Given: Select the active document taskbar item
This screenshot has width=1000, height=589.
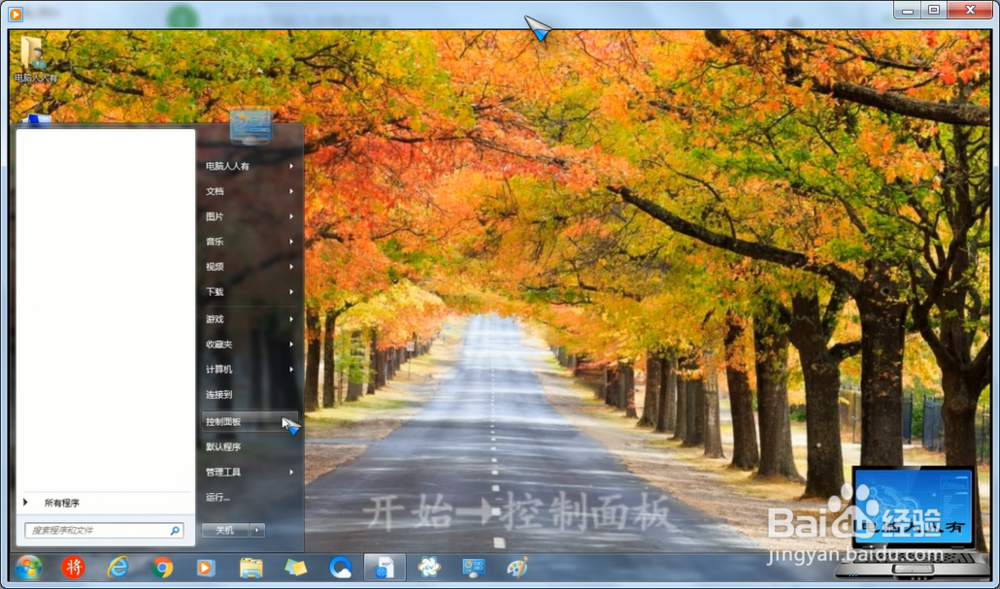Looking at the screenshot, I should coord(385,567).
